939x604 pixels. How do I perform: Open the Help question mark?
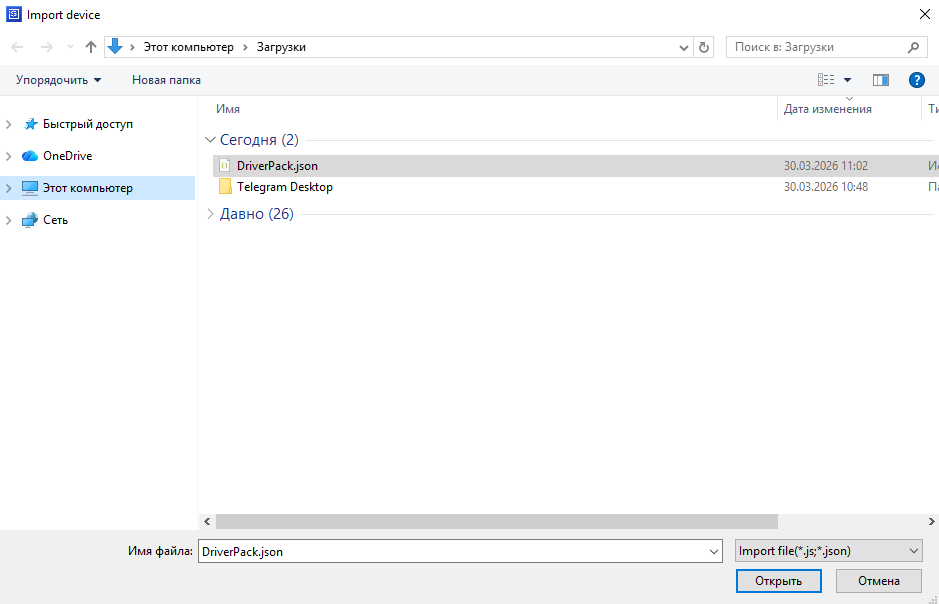click(x=916, y=80)
